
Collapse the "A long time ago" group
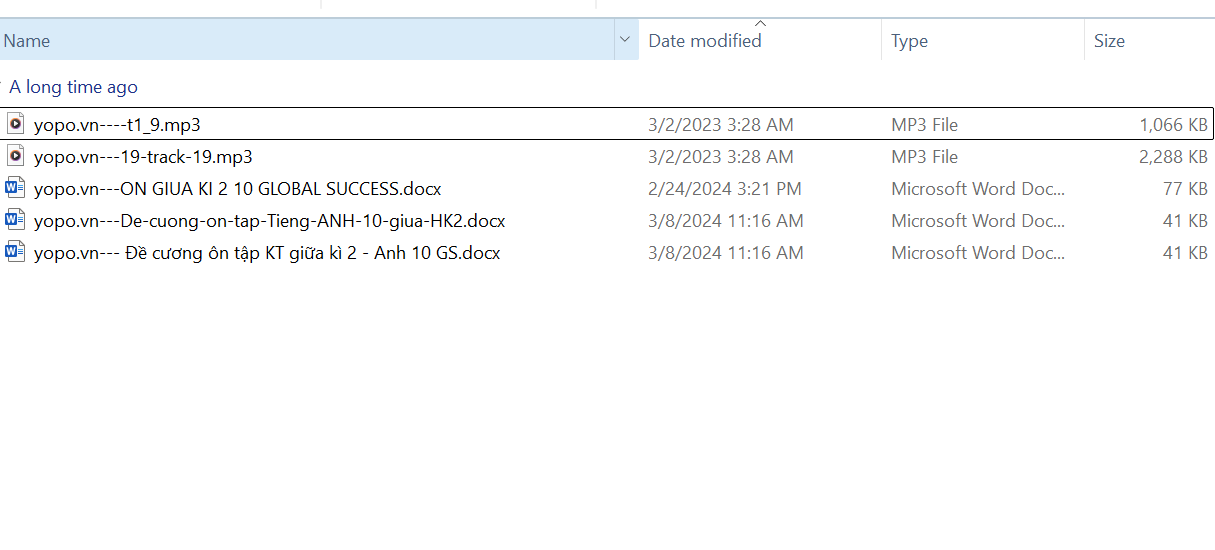(3, 87)
